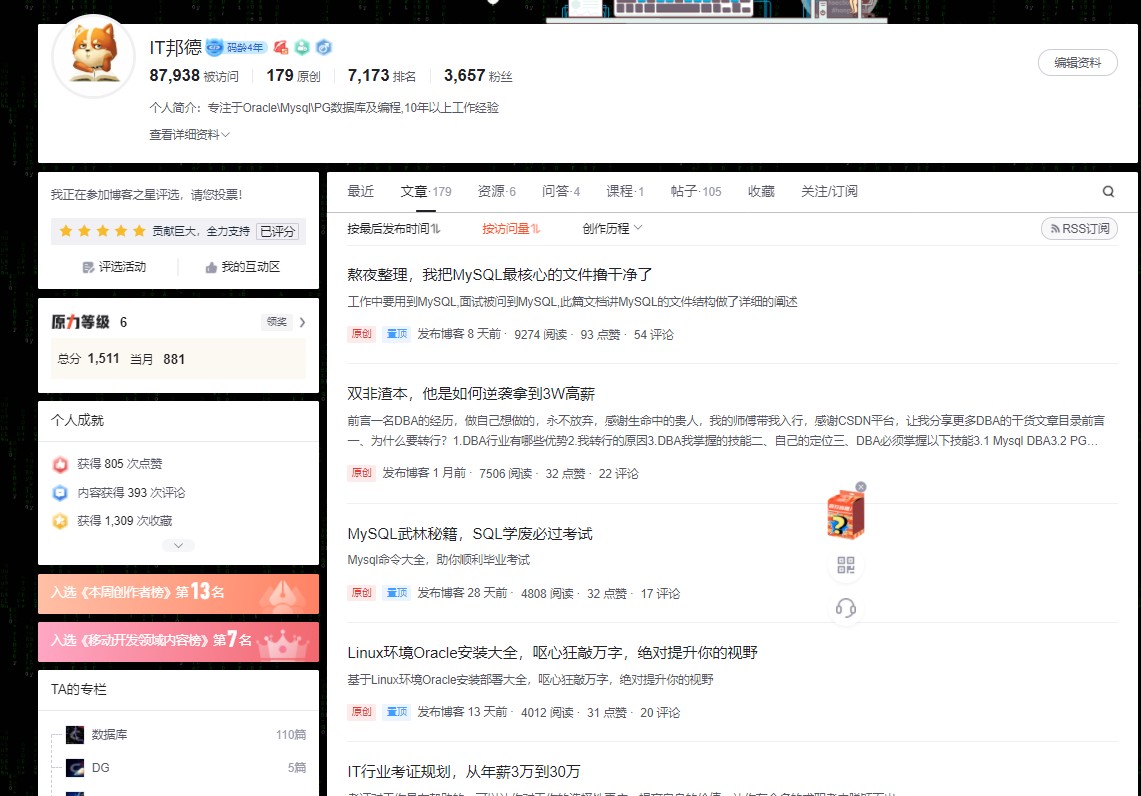The width and height of the screenshot is (1141, 796).
Task: Switch to the 资源 6 tab
Action: [496, 191]
